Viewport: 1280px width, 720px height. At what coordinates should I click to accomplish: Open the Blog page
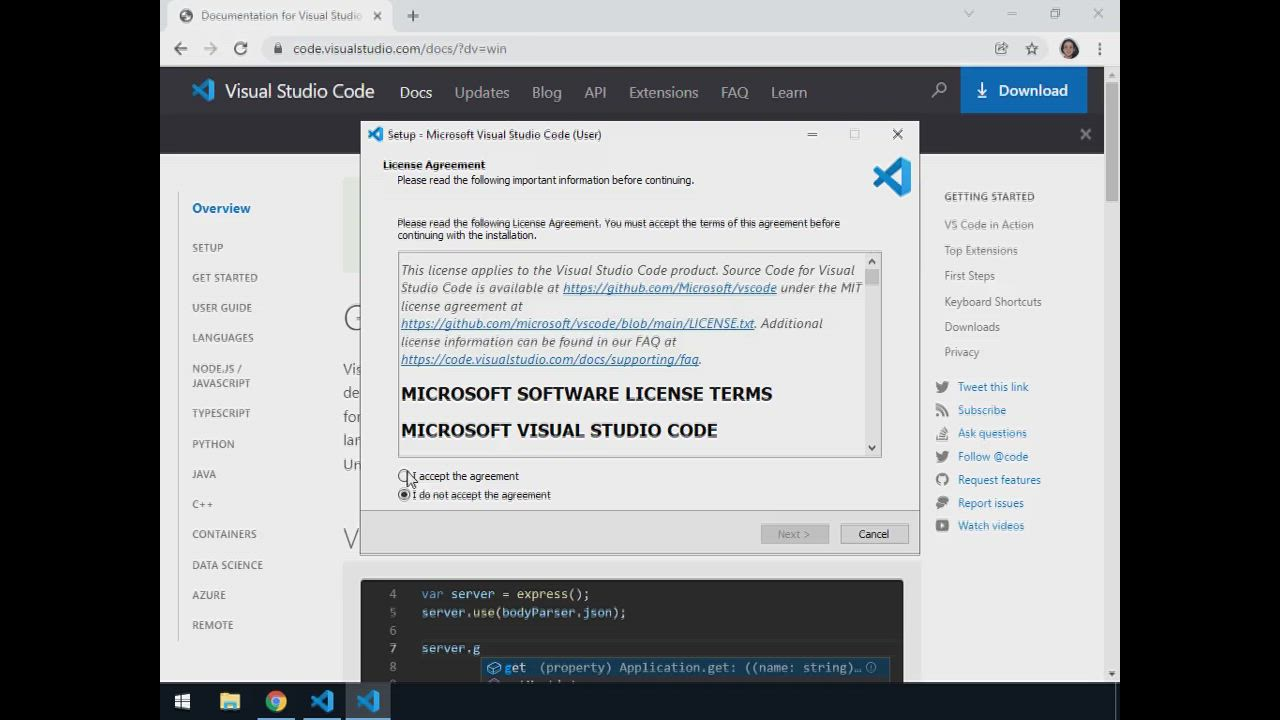coord(547,92)
